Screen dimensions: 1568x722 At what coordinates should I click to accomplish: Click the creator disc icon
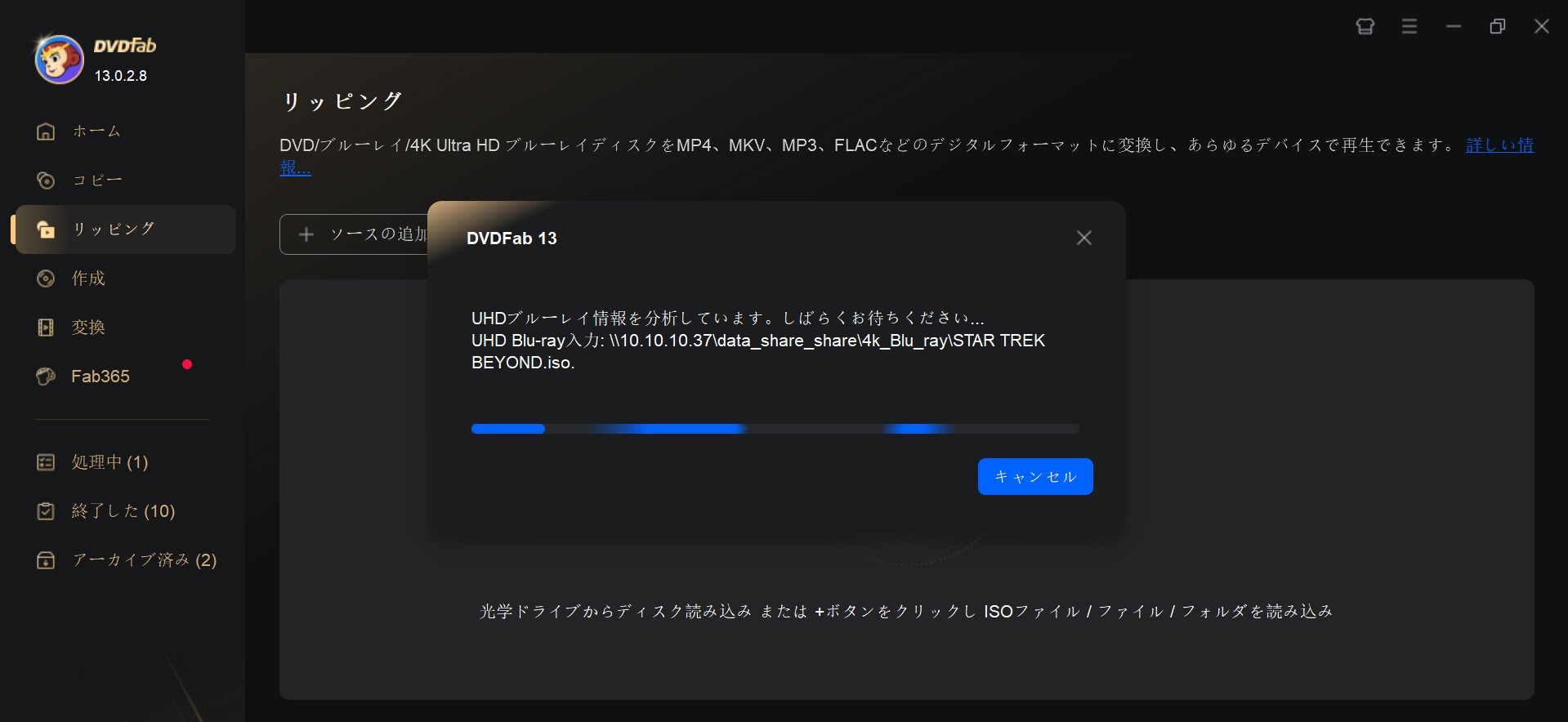click(x=46, y=279)
